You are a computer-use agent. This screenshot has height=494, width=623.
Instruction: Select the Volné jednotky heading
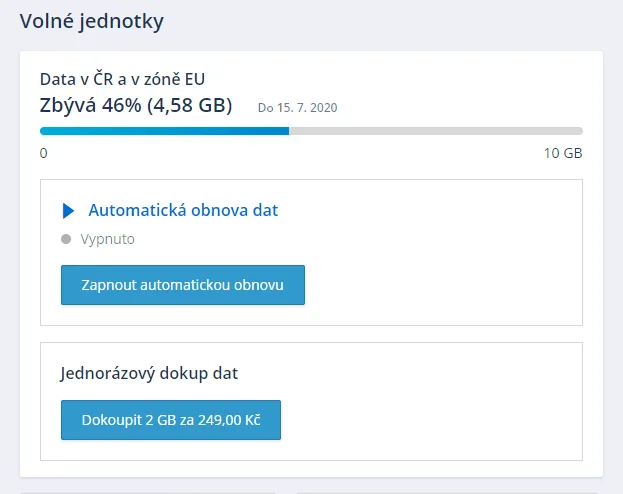(x=92, y=21)
